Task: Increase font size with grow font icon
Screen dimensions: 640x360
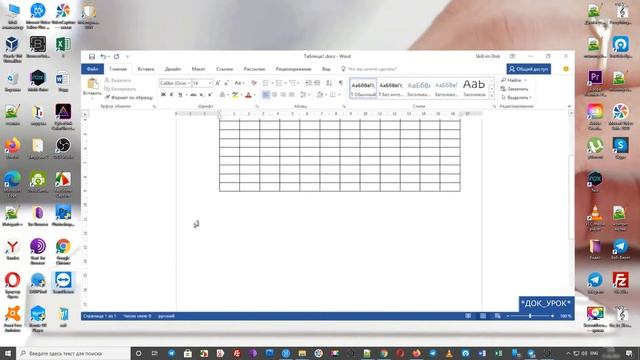Action: click(x=218, y=83)
